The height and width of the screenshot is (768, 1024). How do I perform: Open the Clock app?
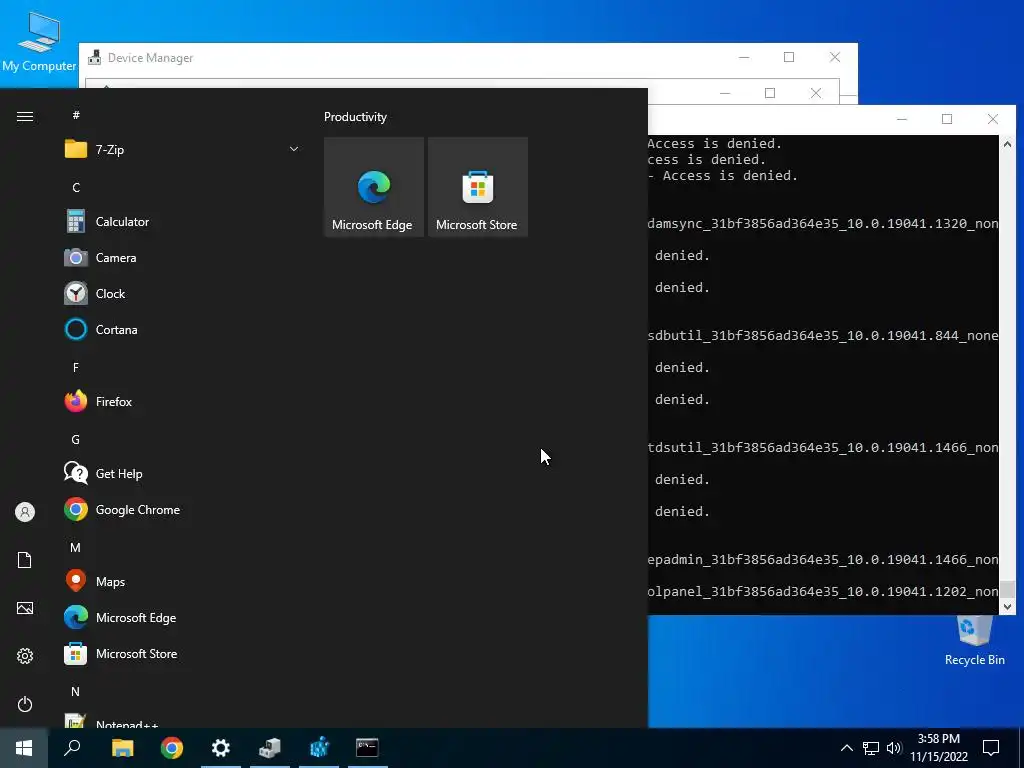tap(182, 293)
